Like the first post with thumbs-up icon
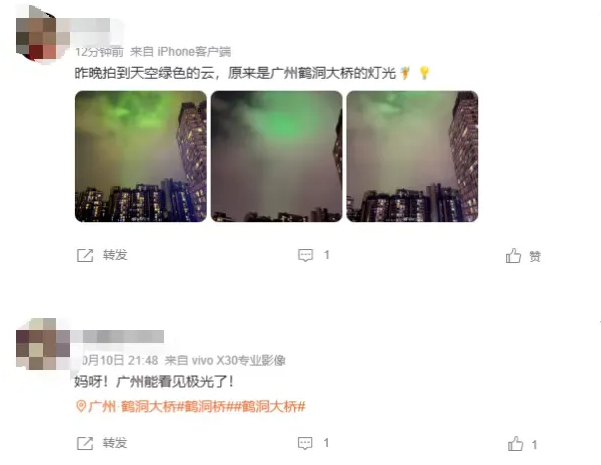Viewport: 601px width, 465px height. tap(513, 255)
